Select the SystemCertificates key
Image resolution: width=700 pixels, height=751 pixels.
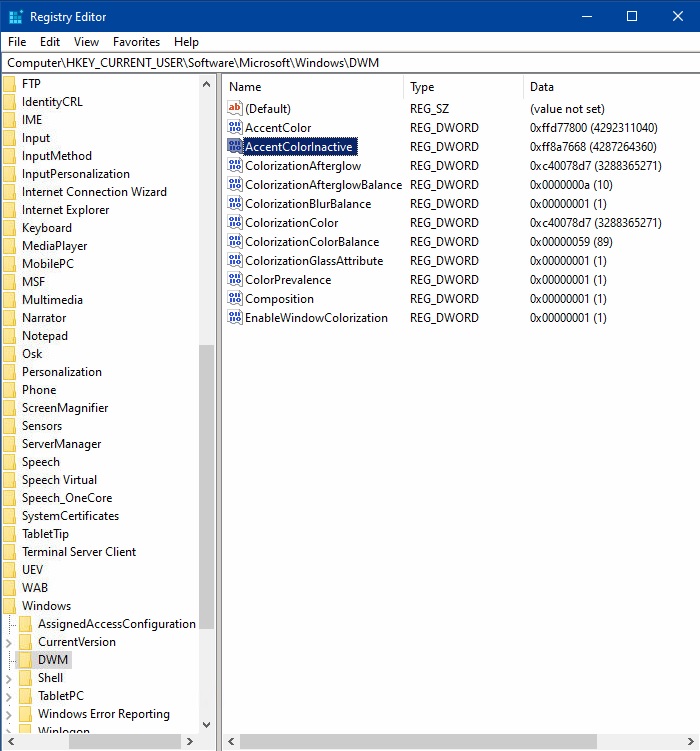click(70, 516)
